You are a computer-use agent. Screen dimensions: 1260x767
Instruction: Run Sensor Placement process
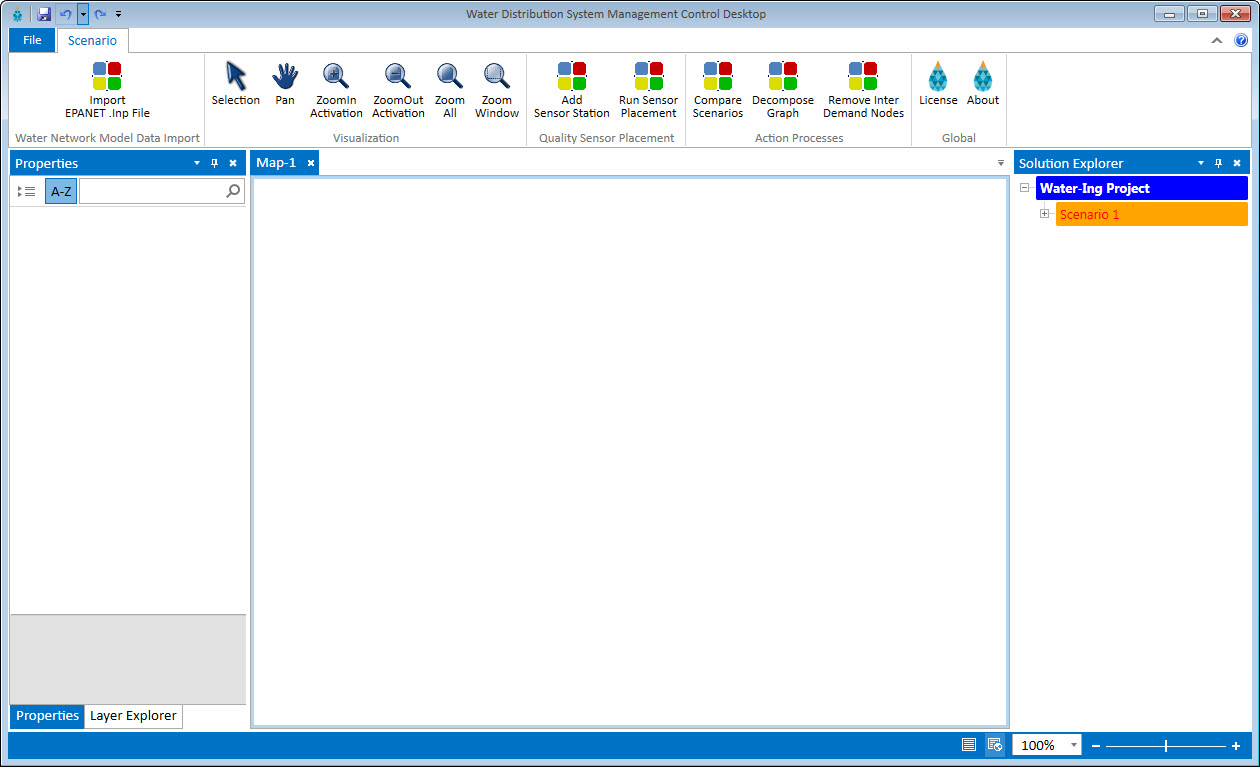648,77
